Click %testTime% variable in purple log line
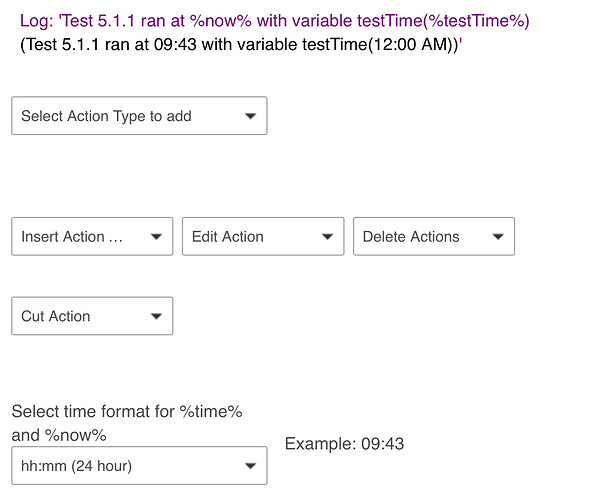This screenshot has height=500, width=590. coord(478,21)
